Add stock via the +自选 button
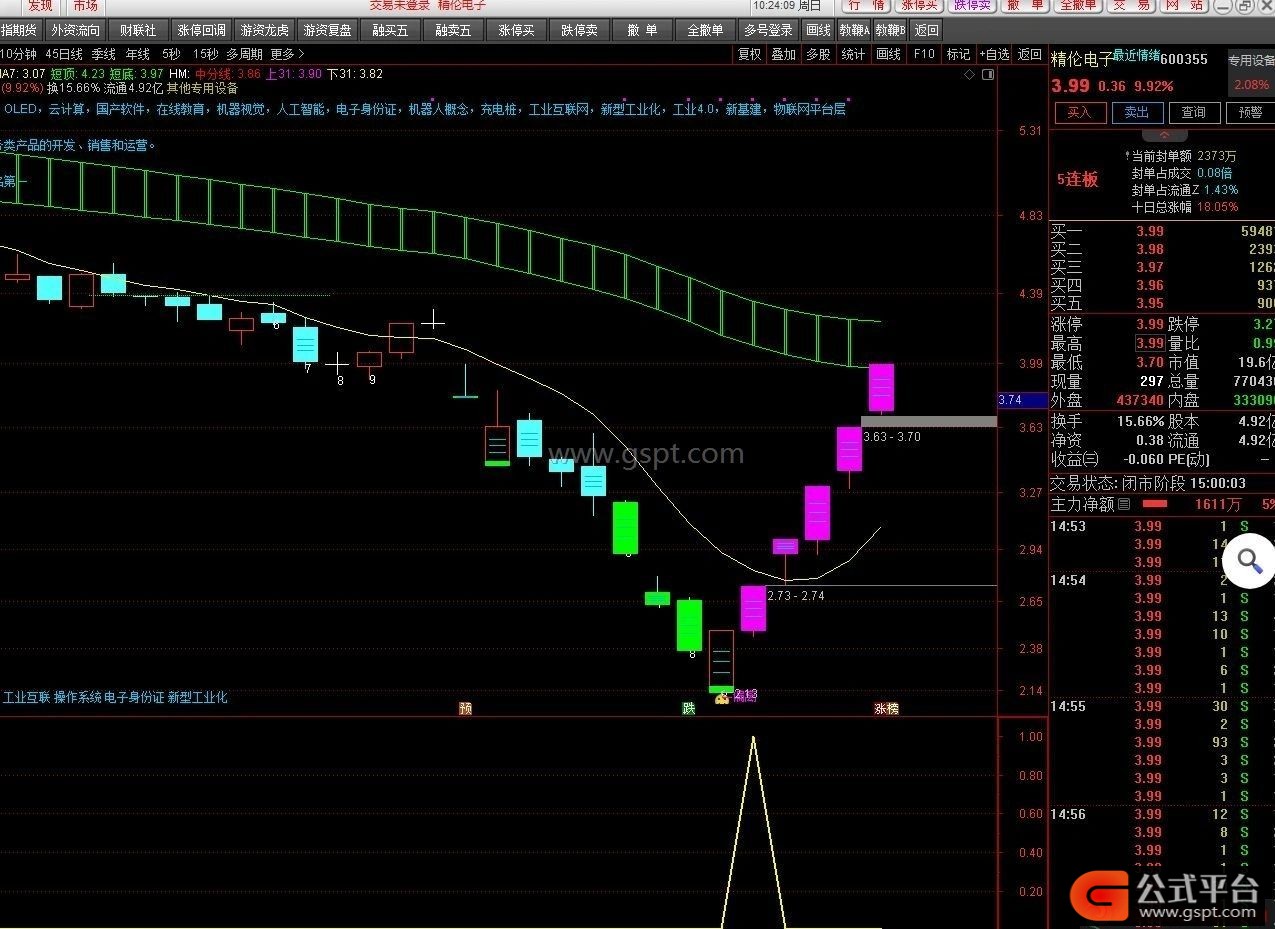Image resolution: width=1275 pixels, height=929 pixels. pos(994,54)
